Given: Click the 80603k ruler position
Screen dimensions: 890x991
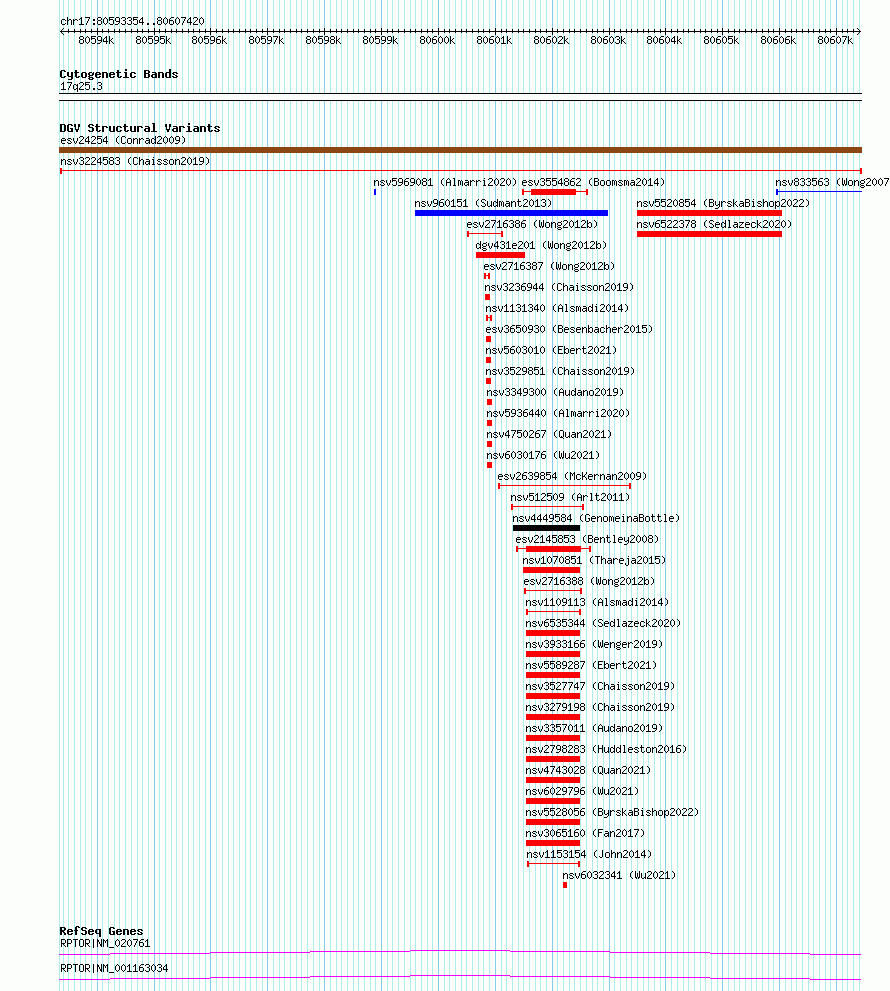Looking at the screenshot, I should (608, 40).
